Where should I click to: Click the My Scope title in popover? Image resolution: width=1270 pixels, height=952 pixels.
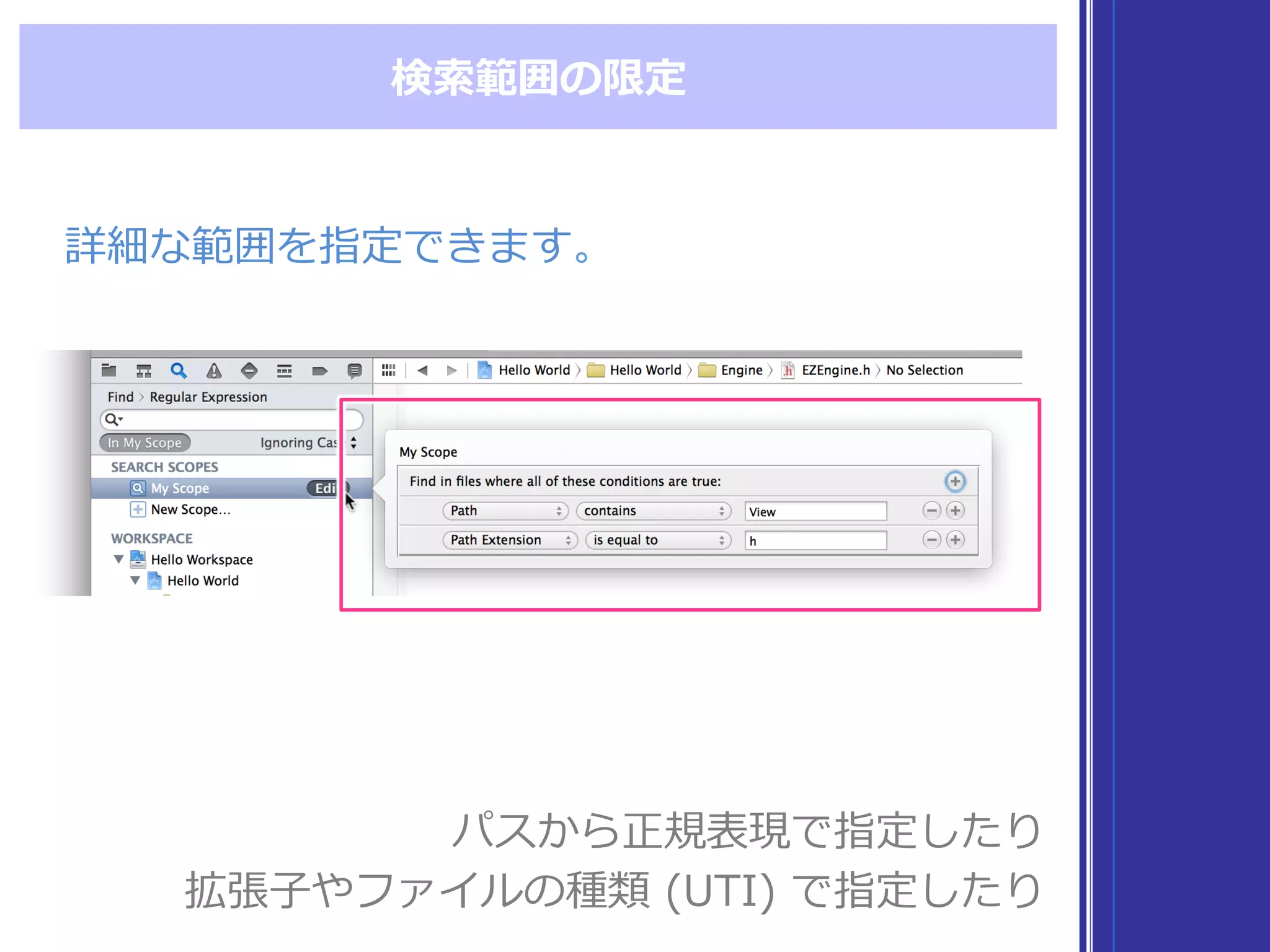click(428, 452)
